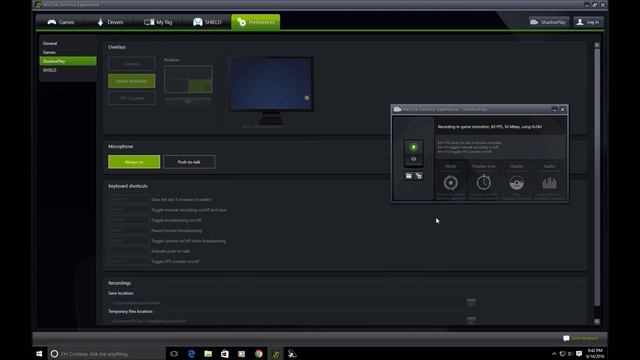Image resolution: width=640 pixels, height=360 pixels.
Task: Select General in the preferences sidebar
Action: (x=68, y=43)
